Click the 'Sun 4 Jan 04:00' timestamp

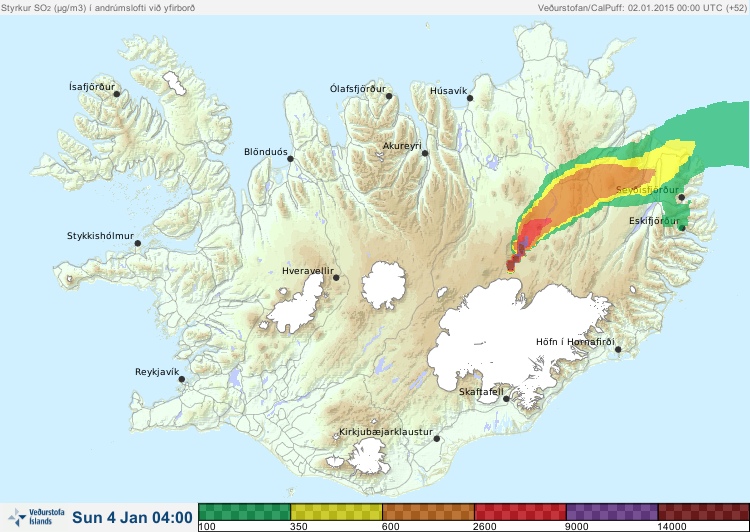click(x=132, y=517)
